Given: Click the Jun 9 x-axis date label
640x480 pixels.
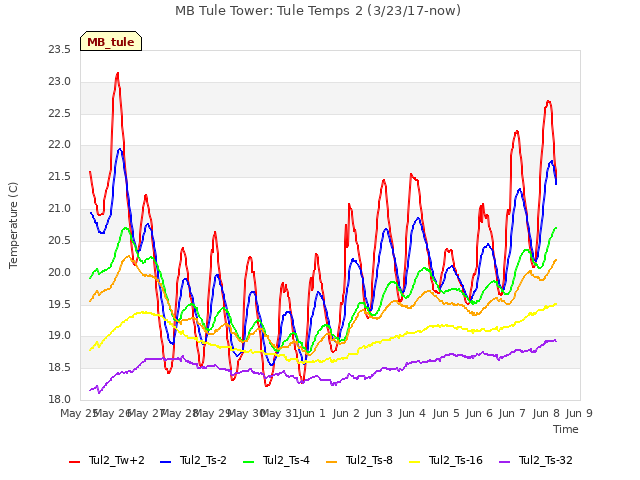Looking at the screenshot, I should click(x=579, y=413).
